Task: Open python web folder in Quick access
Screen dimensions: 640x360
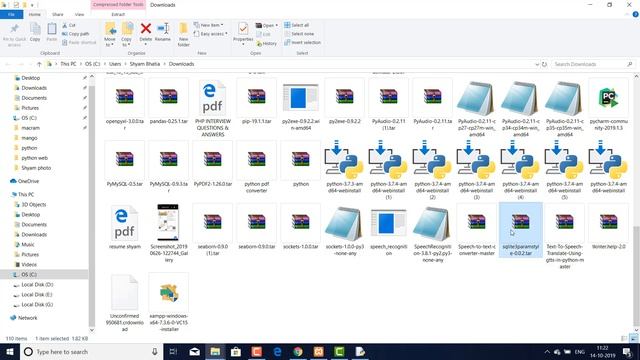Action: pos(31,158)
